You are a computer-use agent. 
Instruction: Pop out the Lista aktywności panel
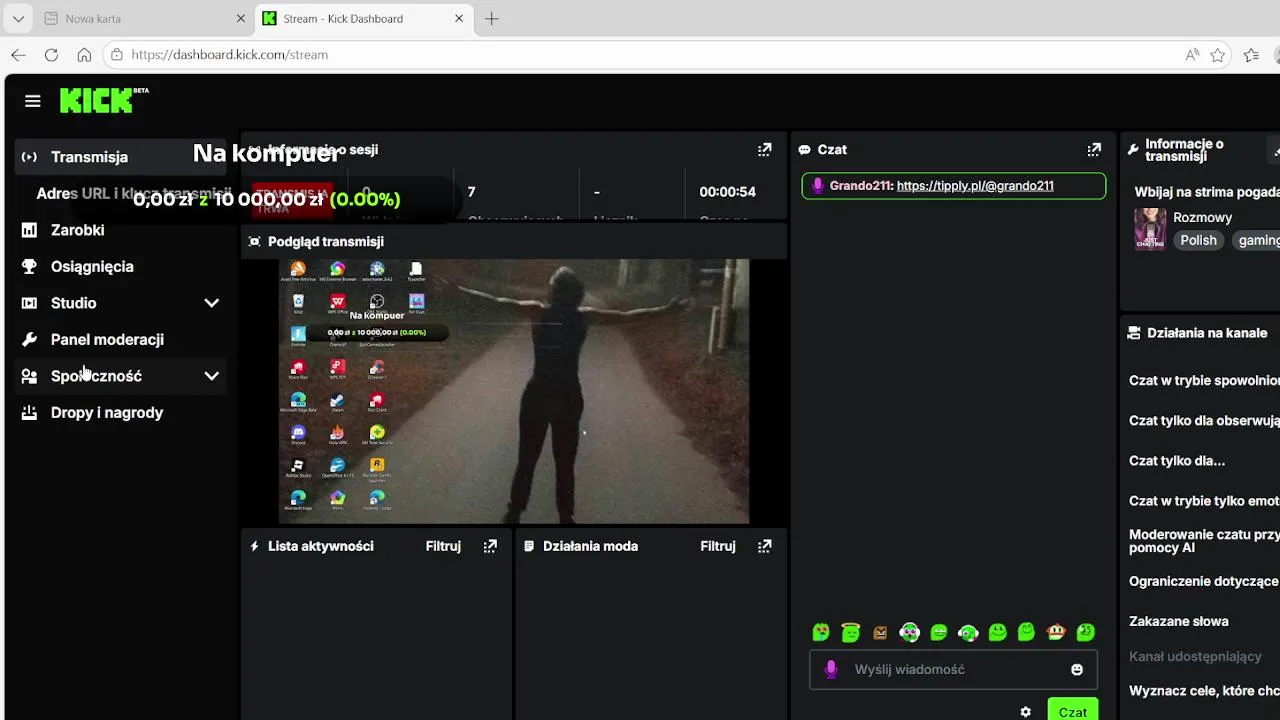490,546
